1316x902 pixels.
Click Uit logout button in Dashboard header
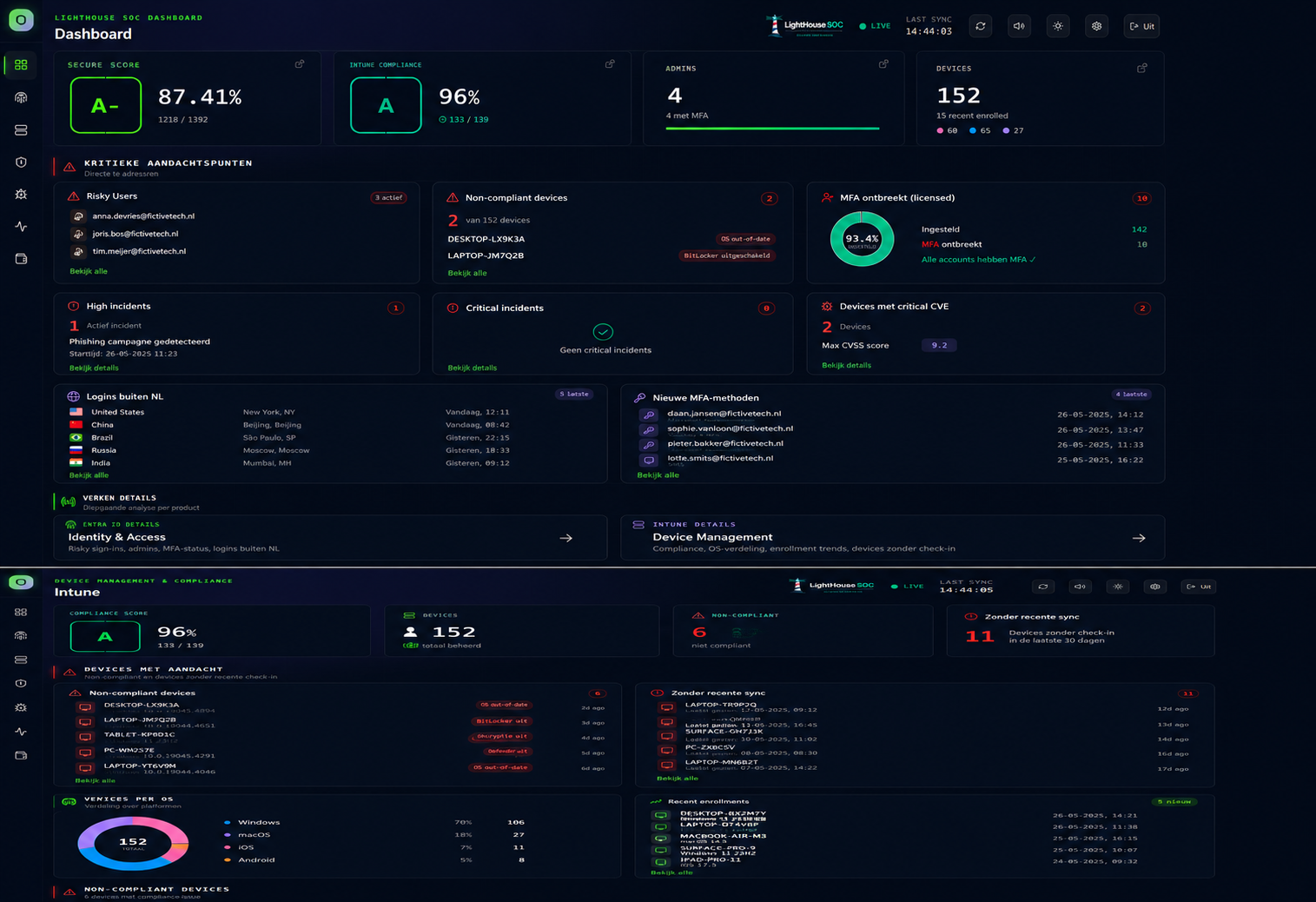coord(1142,26)
